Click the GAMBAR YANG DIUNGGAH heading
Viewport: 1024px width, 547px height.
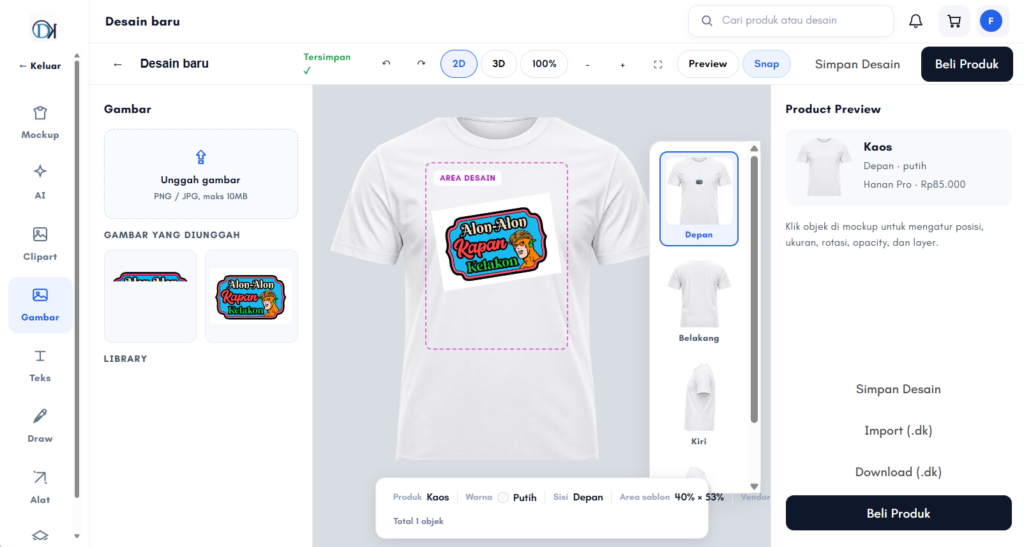[172, 235]
